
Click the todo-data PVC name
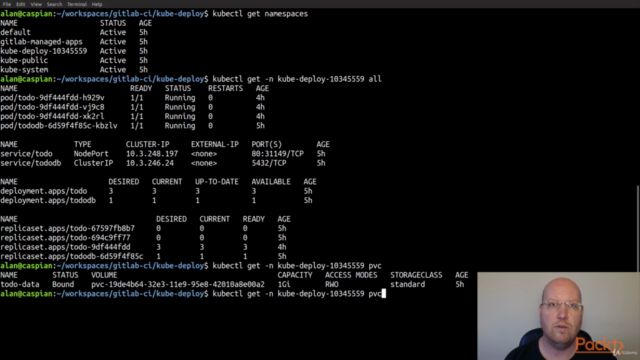coord(20,284)
